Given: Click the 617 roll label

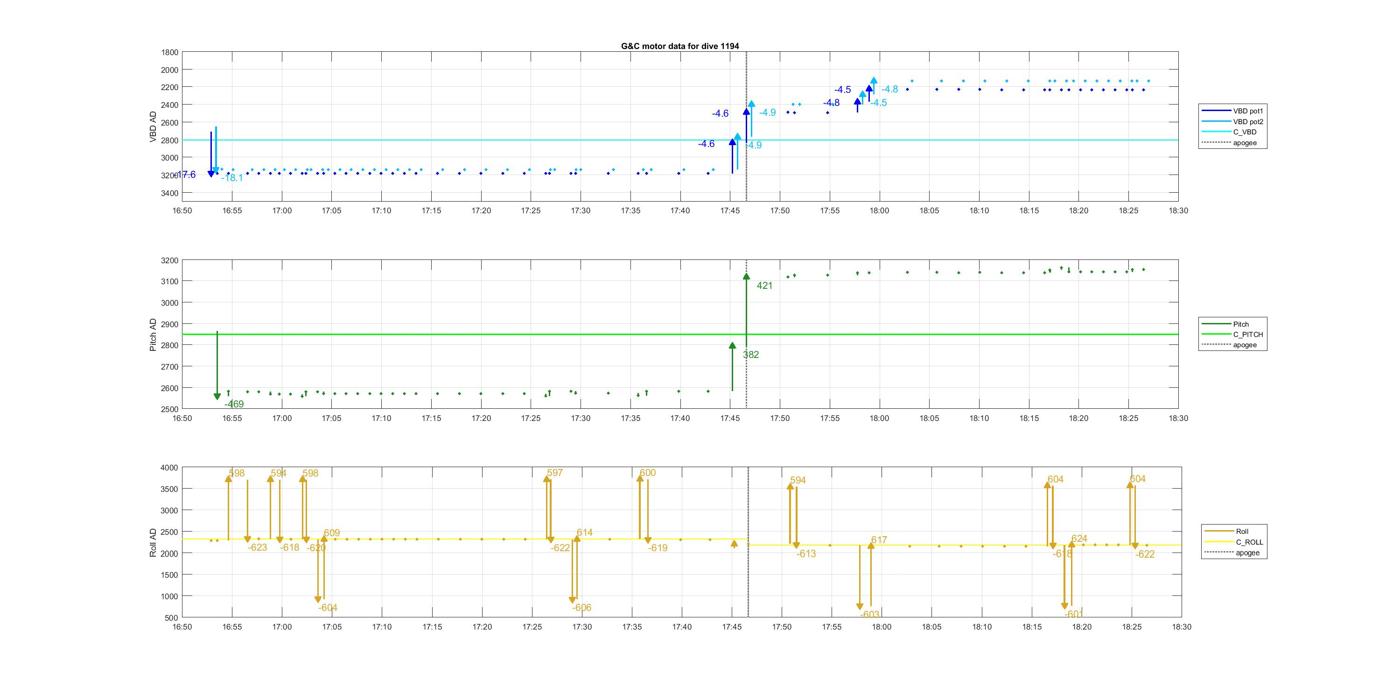Looking at the screenshot, I should (879, 541).
